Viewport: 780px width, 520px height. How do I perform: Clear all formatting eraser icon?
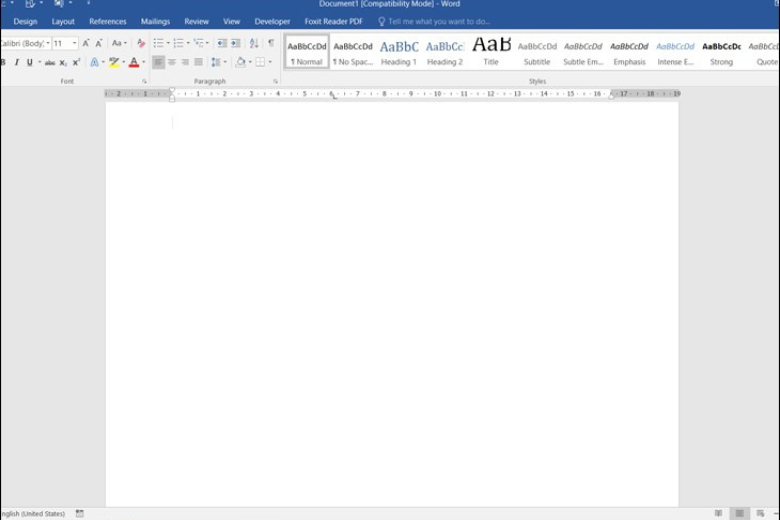(141, 43)
